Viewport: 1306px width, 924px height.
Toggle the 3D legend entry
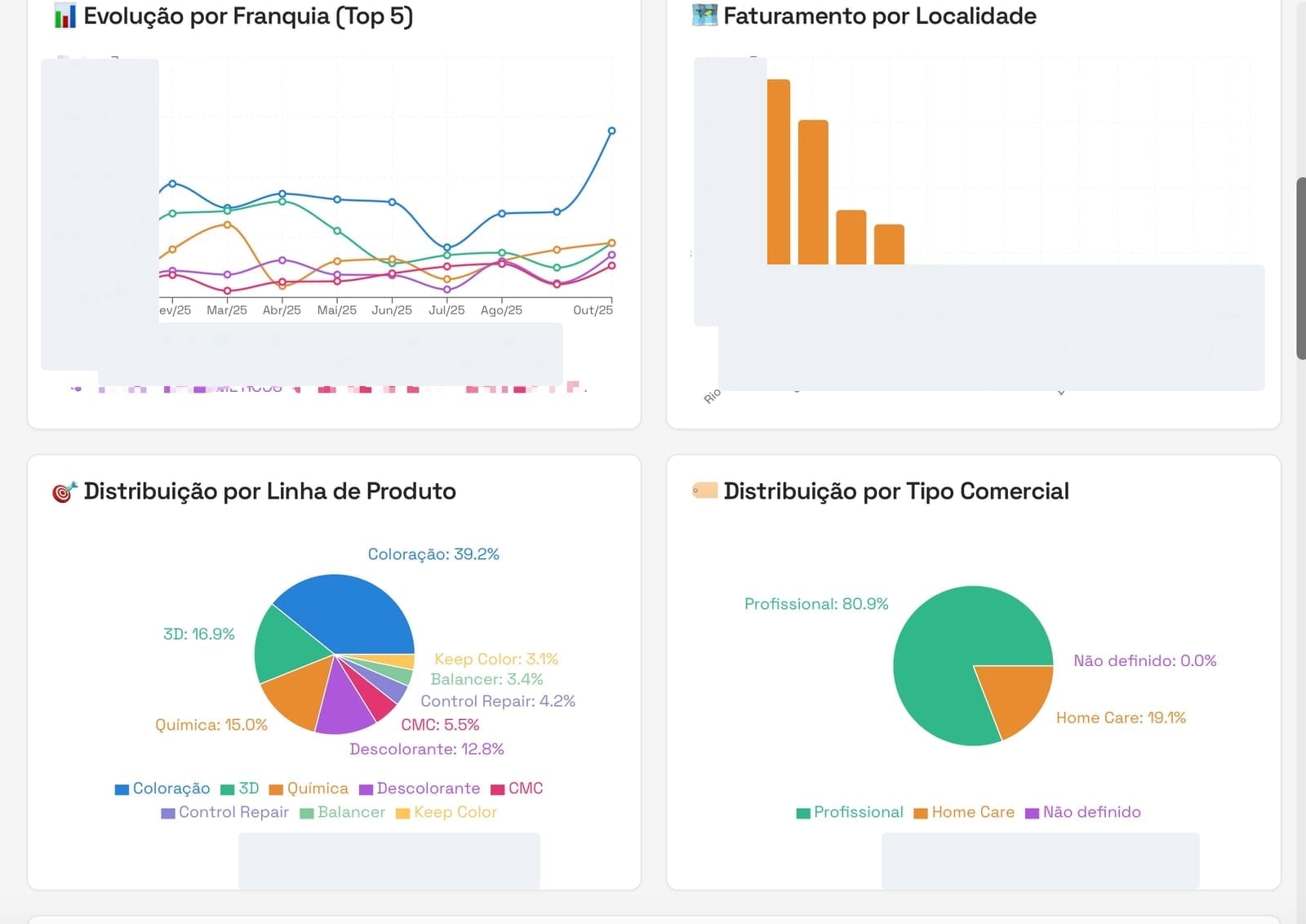click(x=240, y=789)
